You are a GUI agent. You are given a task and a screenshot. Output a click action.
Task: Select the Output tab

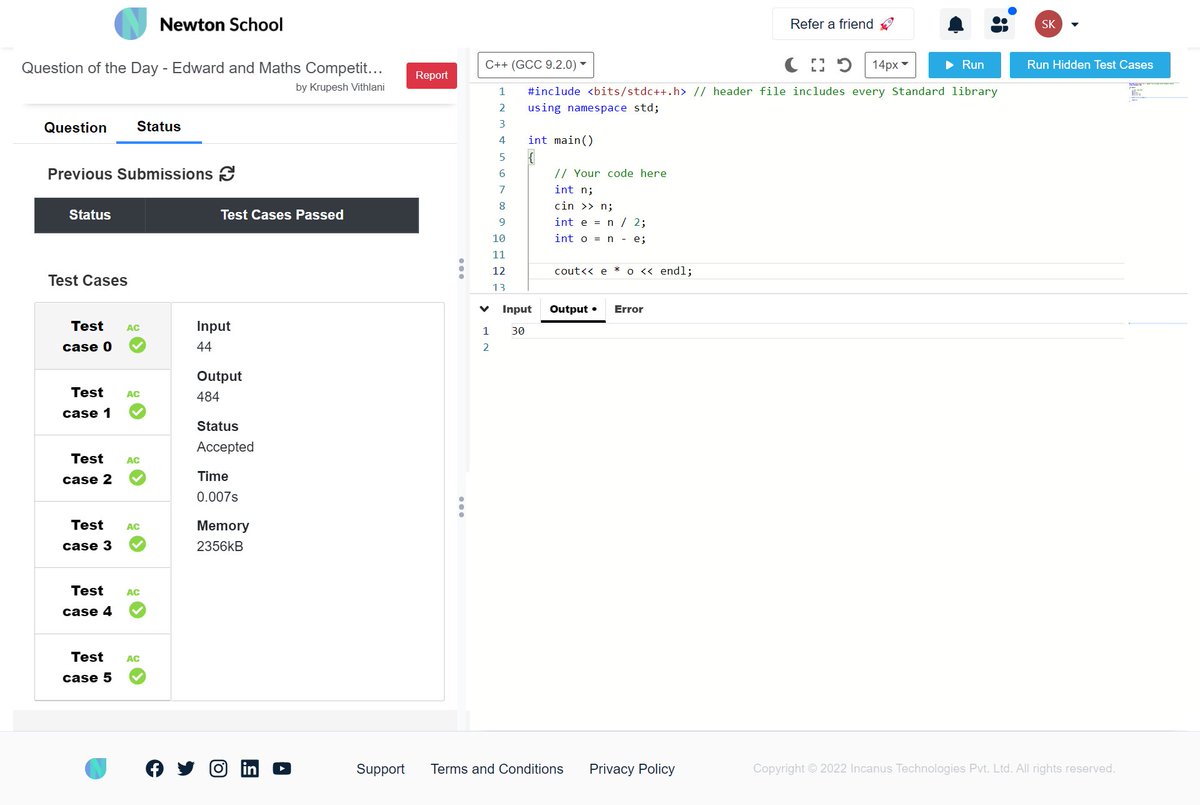(x=573, y=309)
